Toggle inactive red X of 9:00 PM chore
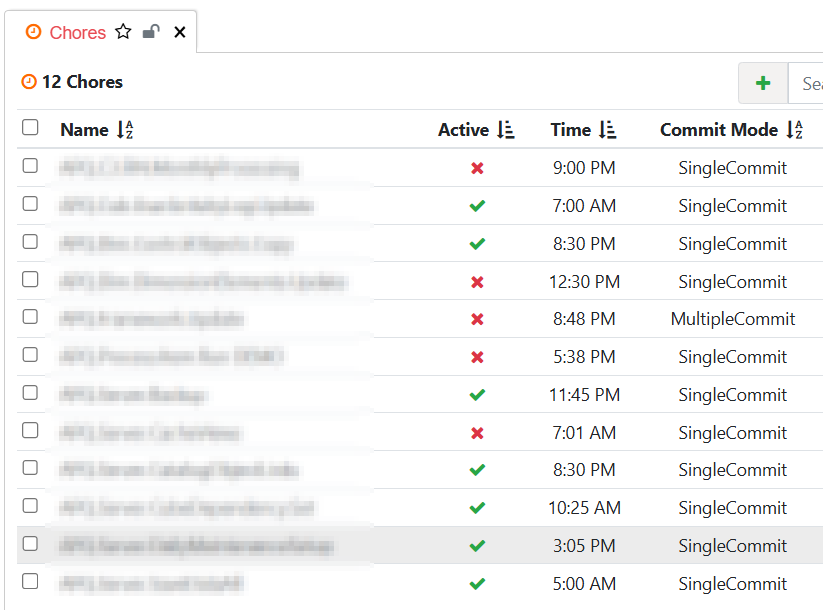Viewport: 823px width, 610px height. 477,169
